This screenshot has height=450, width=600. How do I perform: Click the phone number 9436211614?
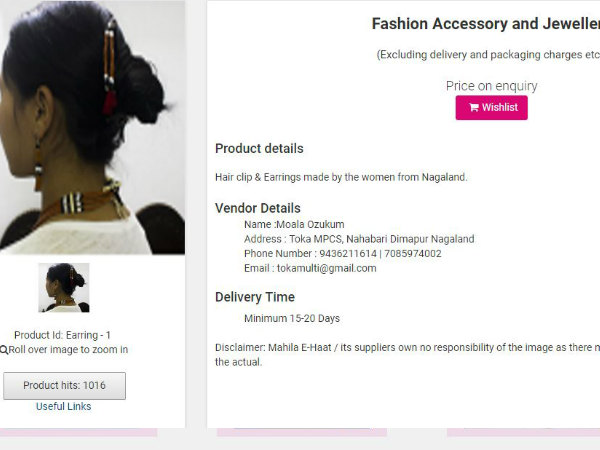pyautogui.click(x=348, y=254)
